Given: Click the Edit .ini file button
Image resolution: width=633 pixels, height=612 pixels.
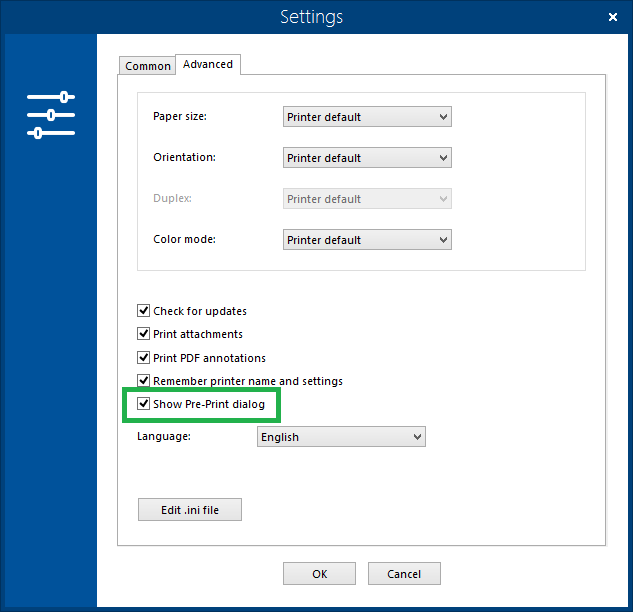Looking at the screenshot, I should [x=190, y=510].
